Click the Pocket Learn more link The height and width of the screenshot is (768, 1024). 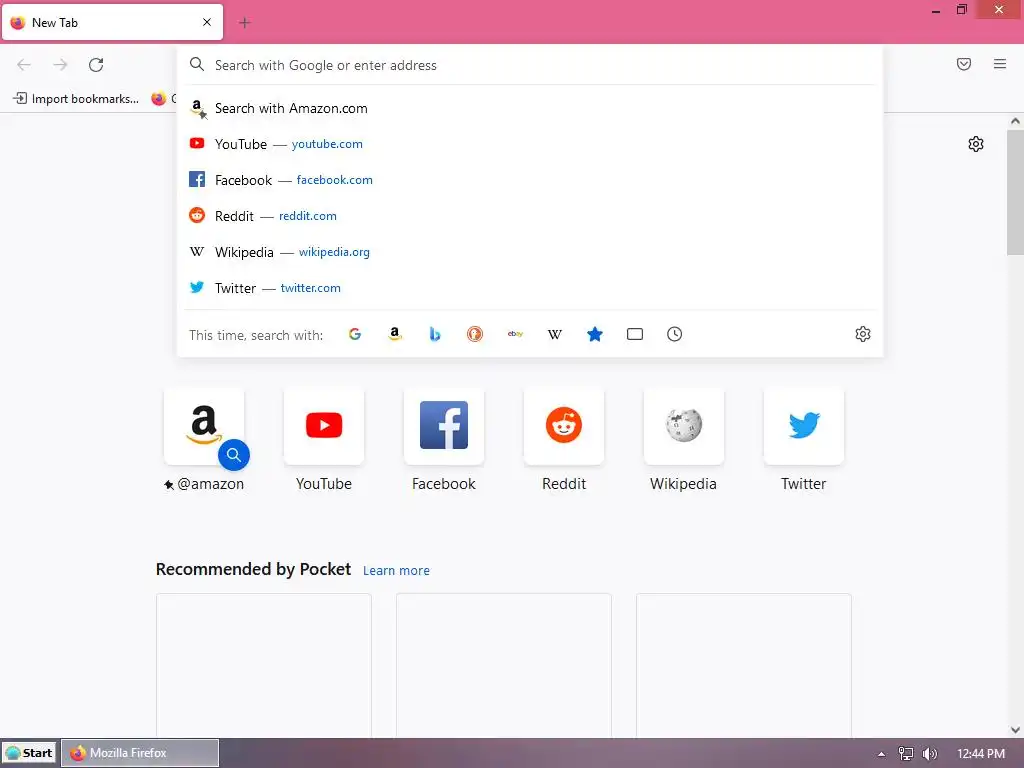tap(396, 571)
